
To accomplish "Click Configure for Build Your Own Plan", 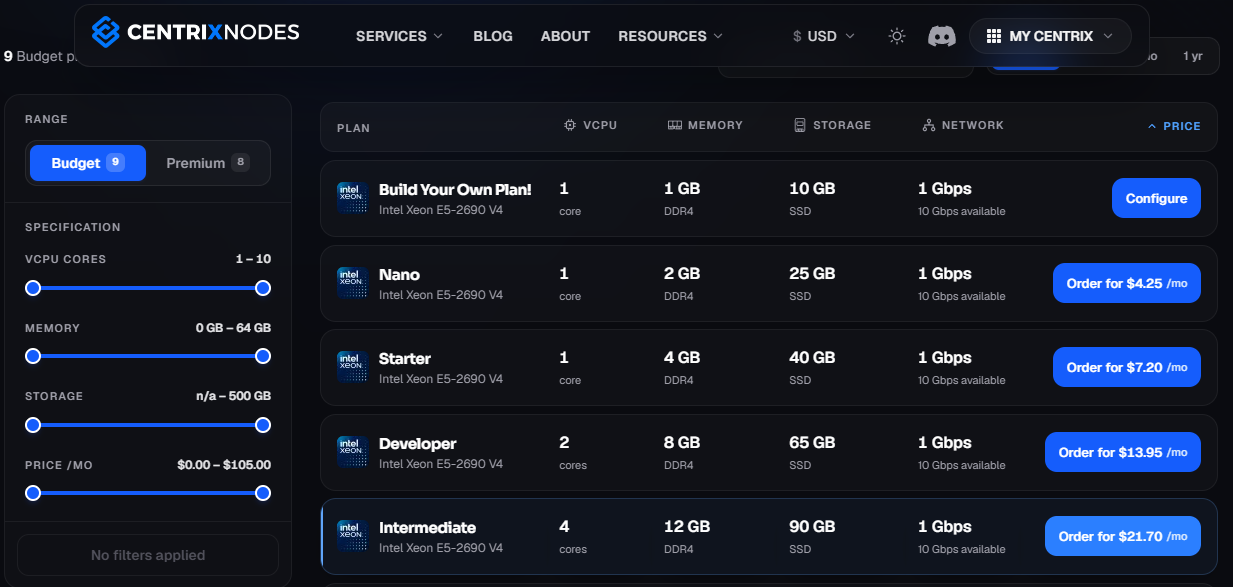I will tap(1156, 198).
